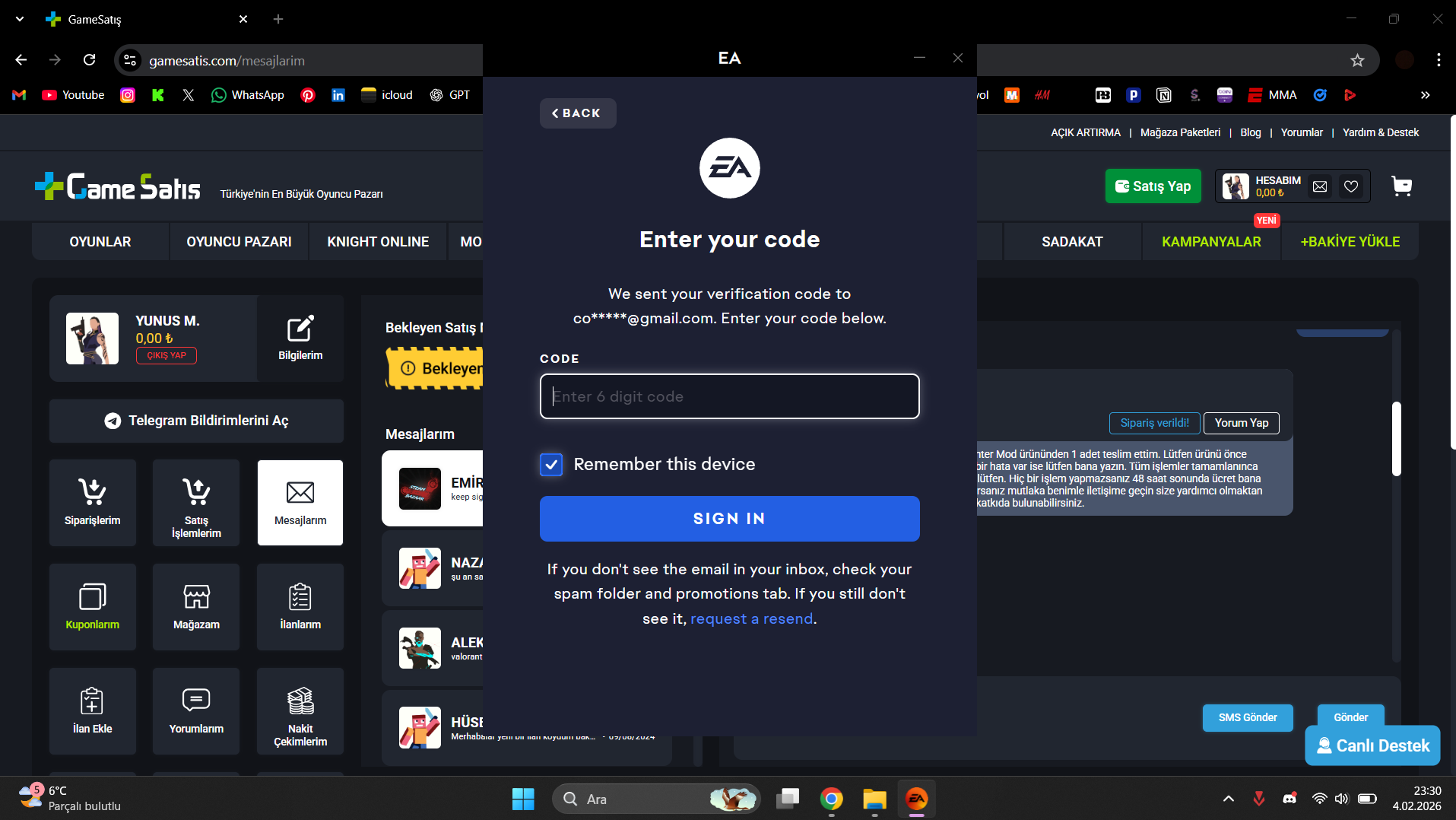1456x820 pixels.
Task: Open the KNIGHT ONLINE menu
Action: (378, 242)
